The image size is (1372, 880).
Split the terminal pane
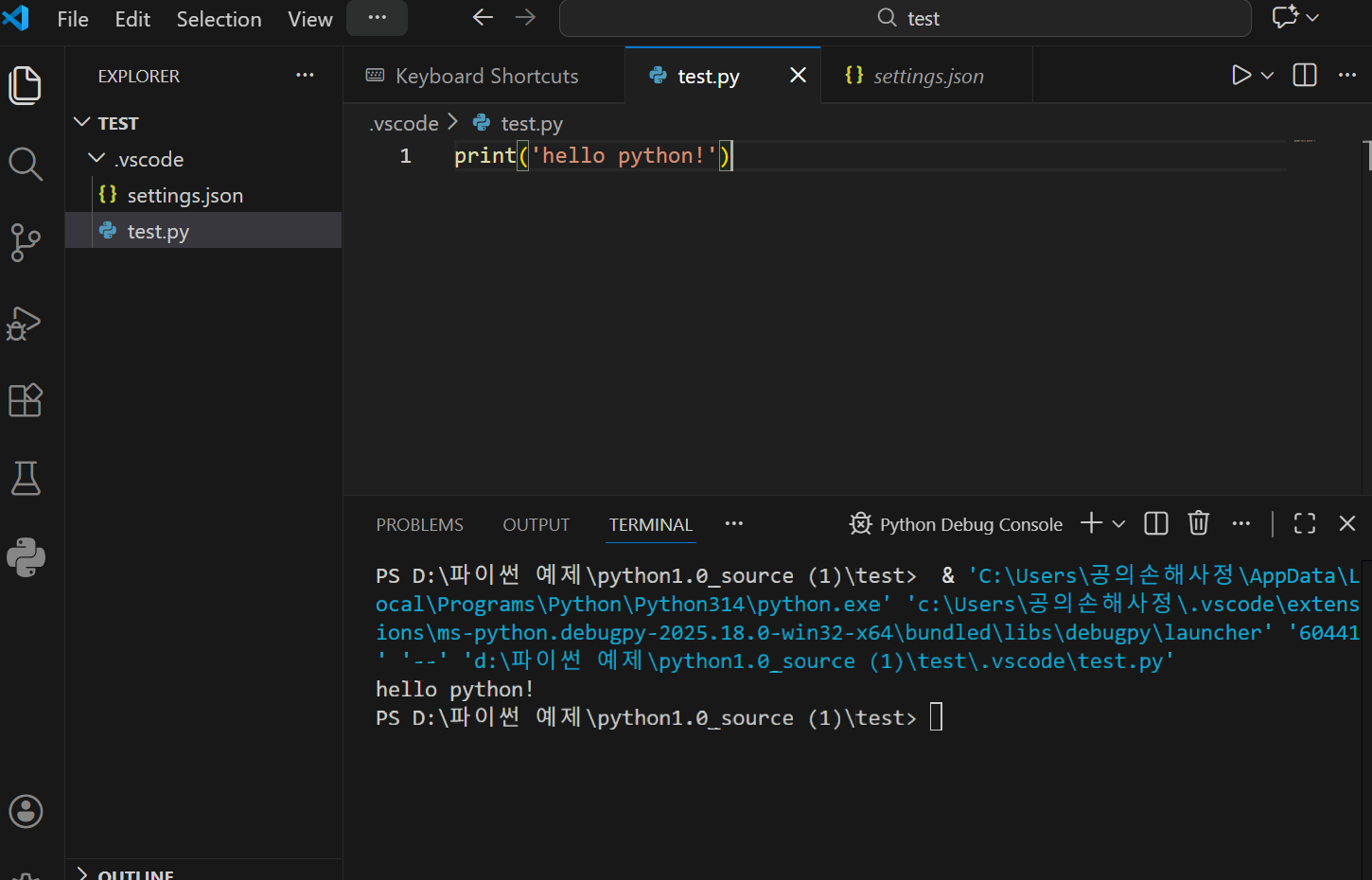[x=1155, y=523]
